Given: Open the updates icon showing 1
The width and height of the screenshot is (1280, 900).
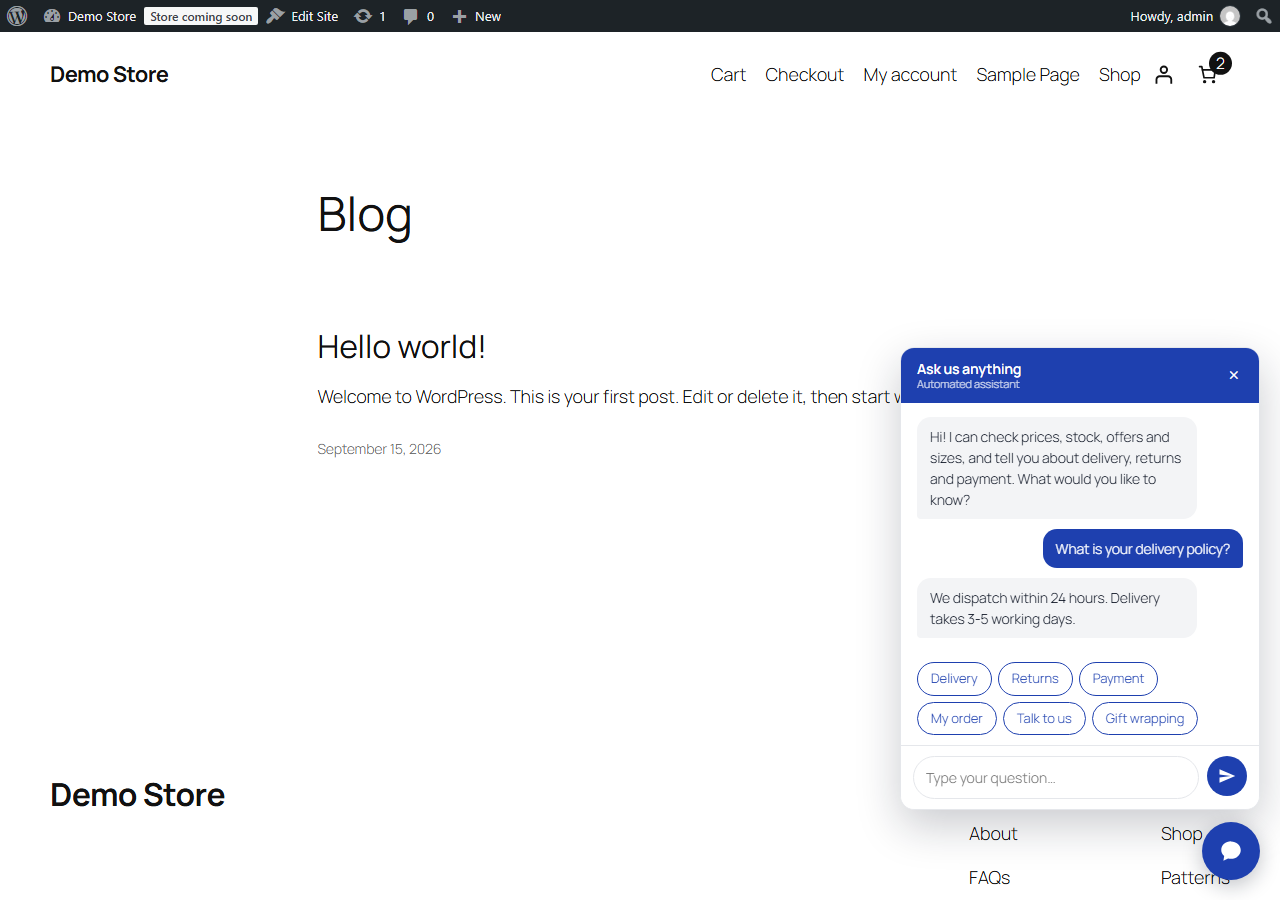Looking at the screenshot, I should tap(370, 16).
